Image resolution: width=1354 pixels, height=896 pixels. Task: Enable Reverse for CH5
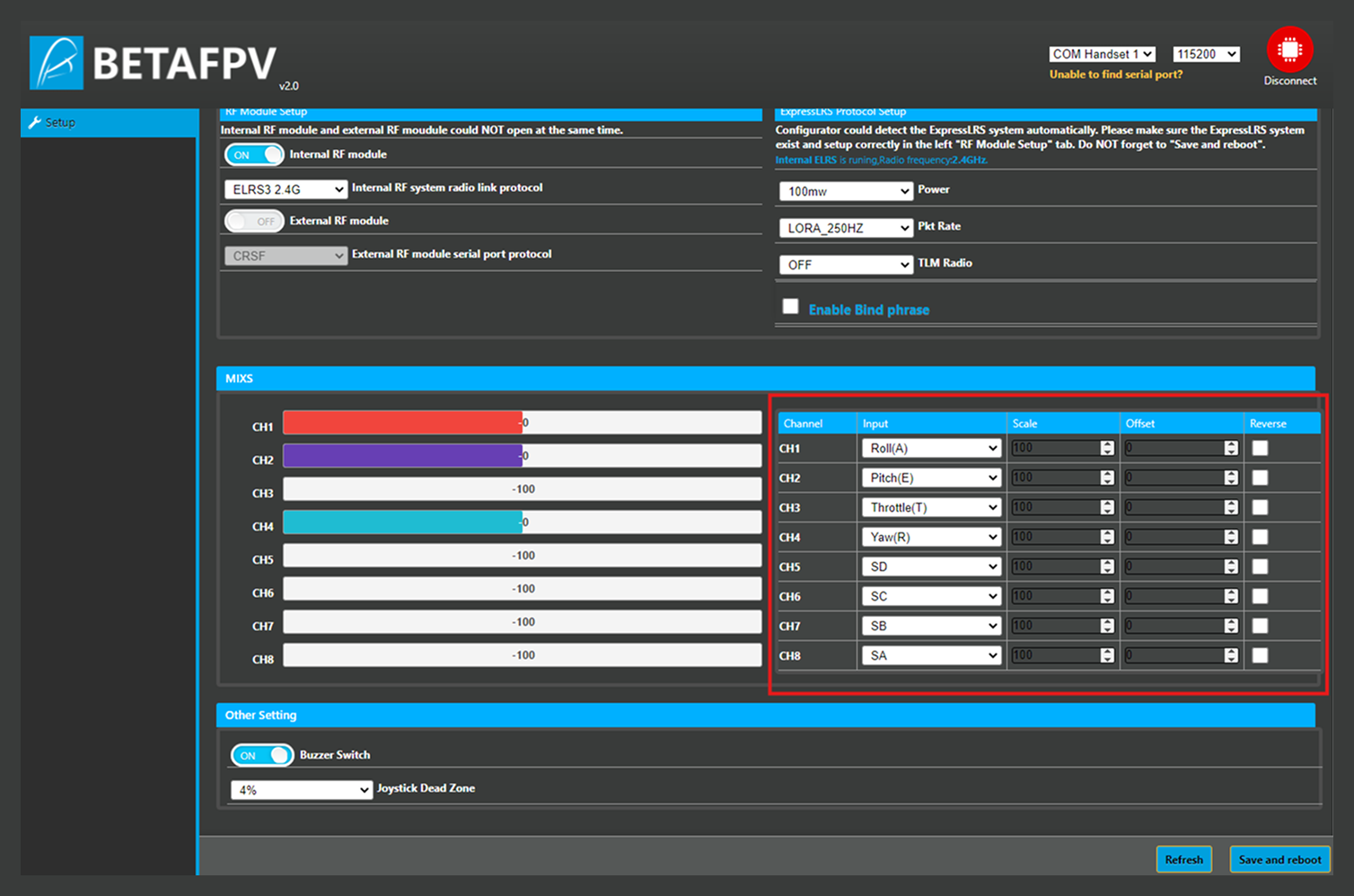point(1261,567)
